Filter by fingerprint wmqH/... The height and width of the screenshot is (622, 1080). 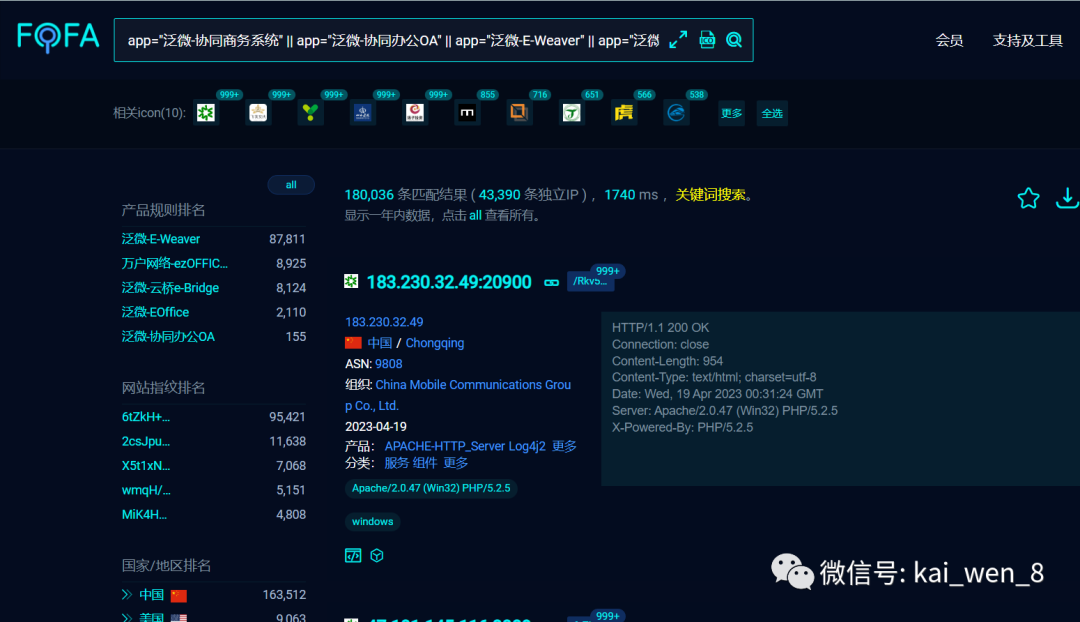pos(146,490)
